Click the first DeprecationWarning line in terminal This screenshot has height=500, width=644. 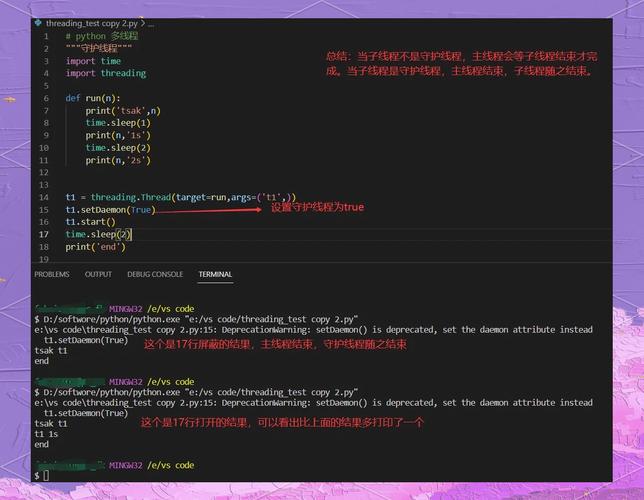click(313, 330)
